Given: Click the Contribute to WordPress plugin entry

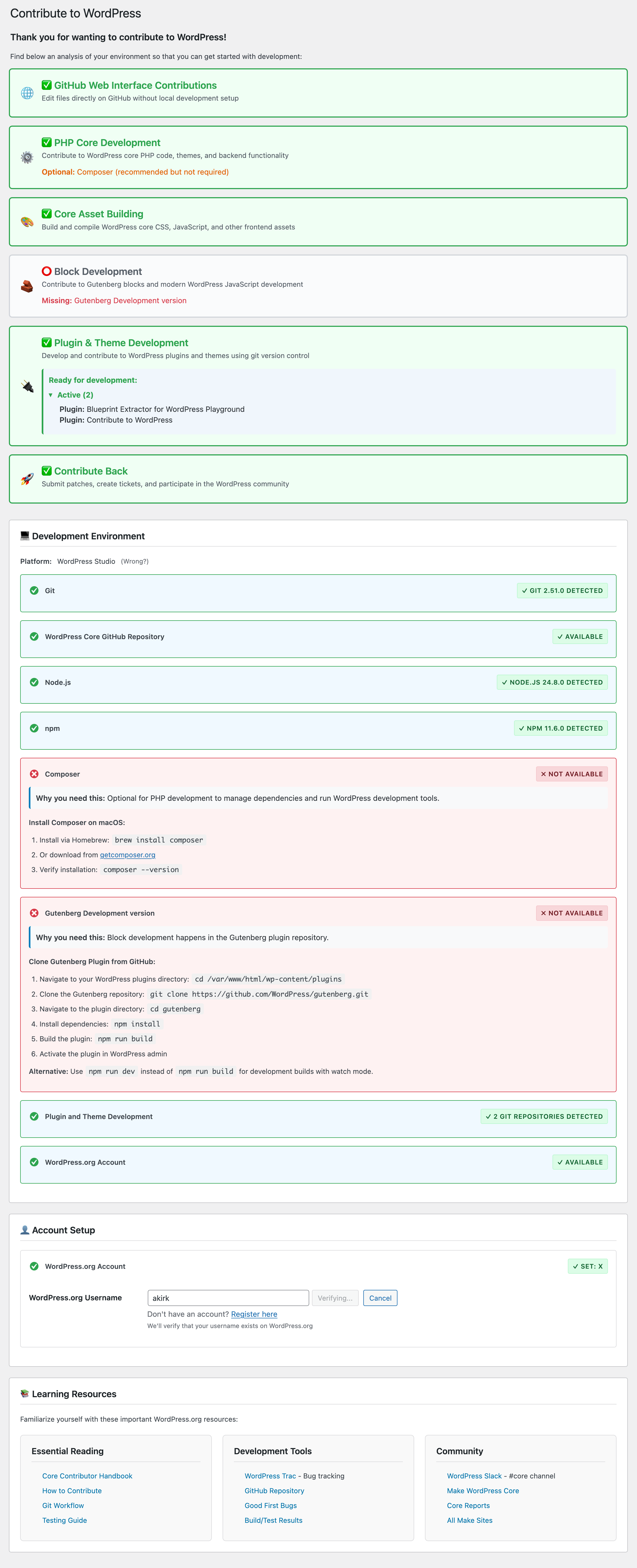Looking at the screenshot, I should coord(116,420).
